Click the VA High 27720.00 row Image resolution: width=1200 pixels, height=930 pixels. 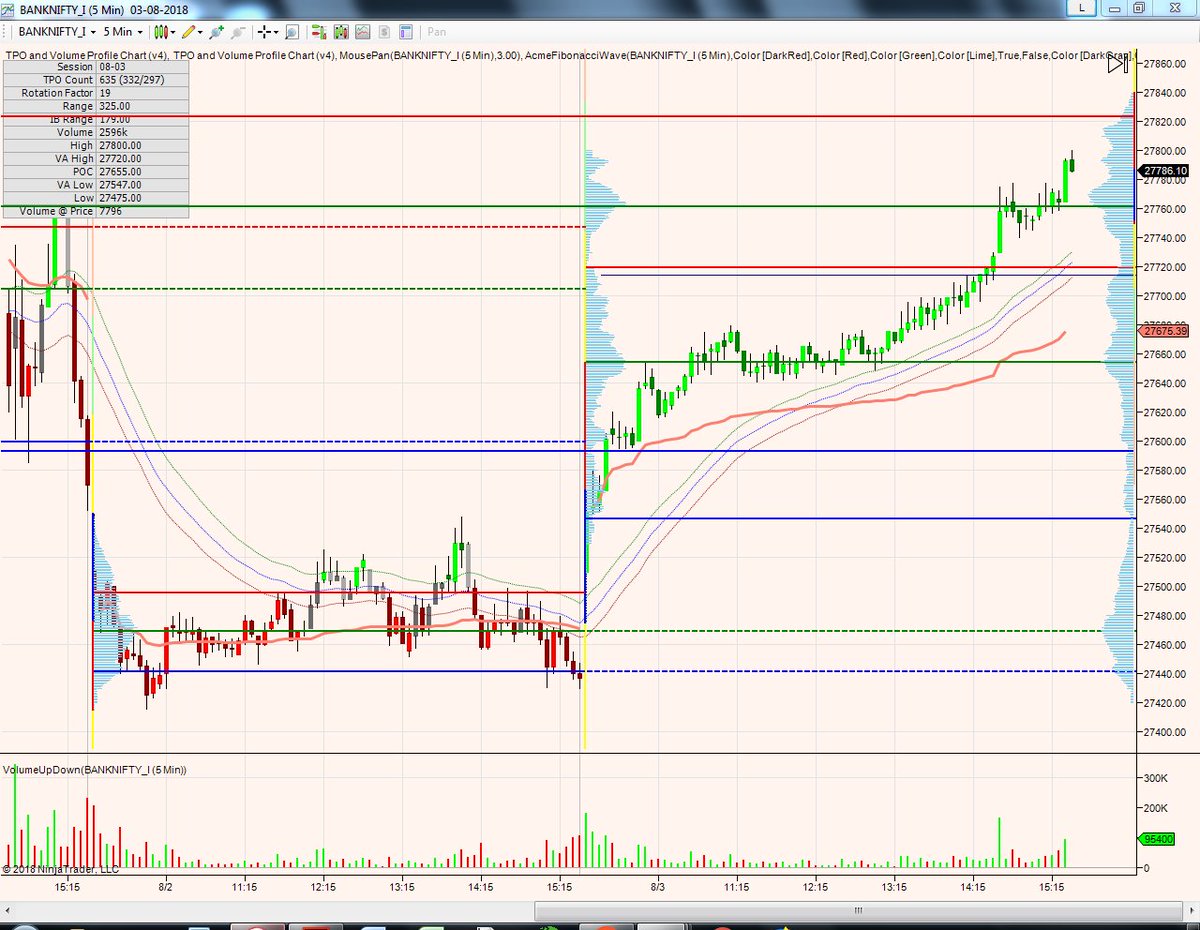[94, 158]
